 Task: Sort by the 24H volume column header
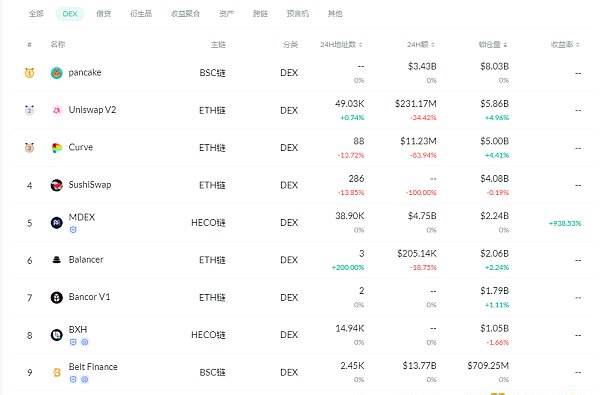421,45
